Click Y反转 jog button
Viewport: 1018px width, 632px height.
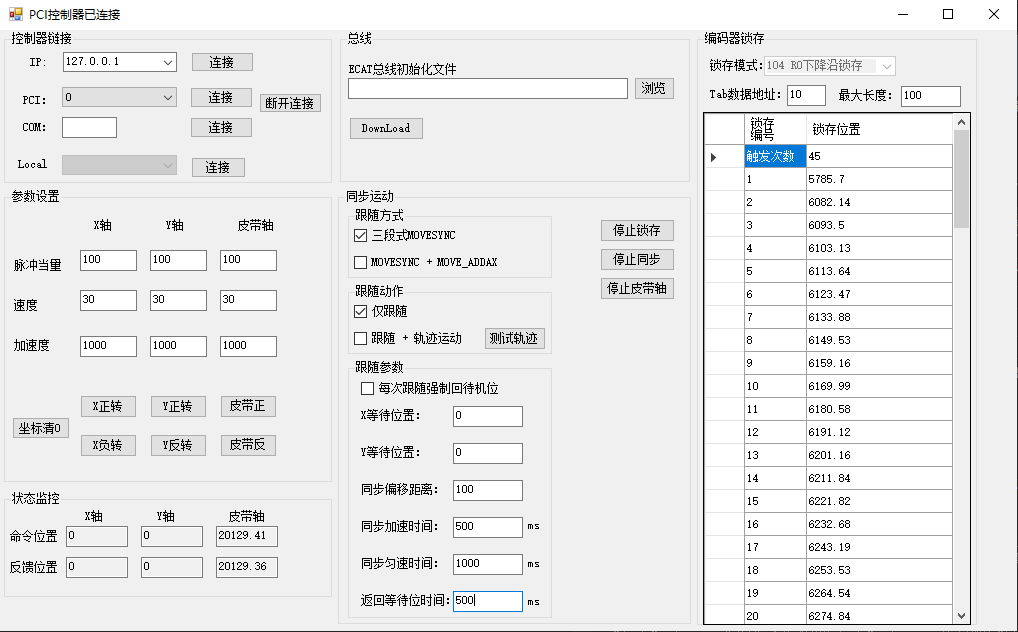click(179, 445)
